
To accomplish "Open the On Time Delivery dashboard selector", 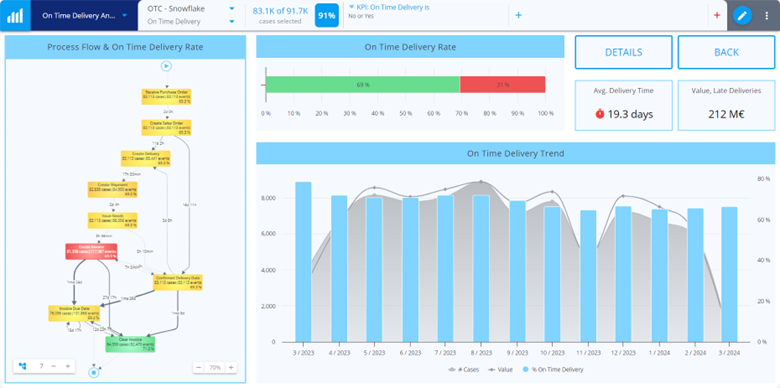I will [85, 15].
